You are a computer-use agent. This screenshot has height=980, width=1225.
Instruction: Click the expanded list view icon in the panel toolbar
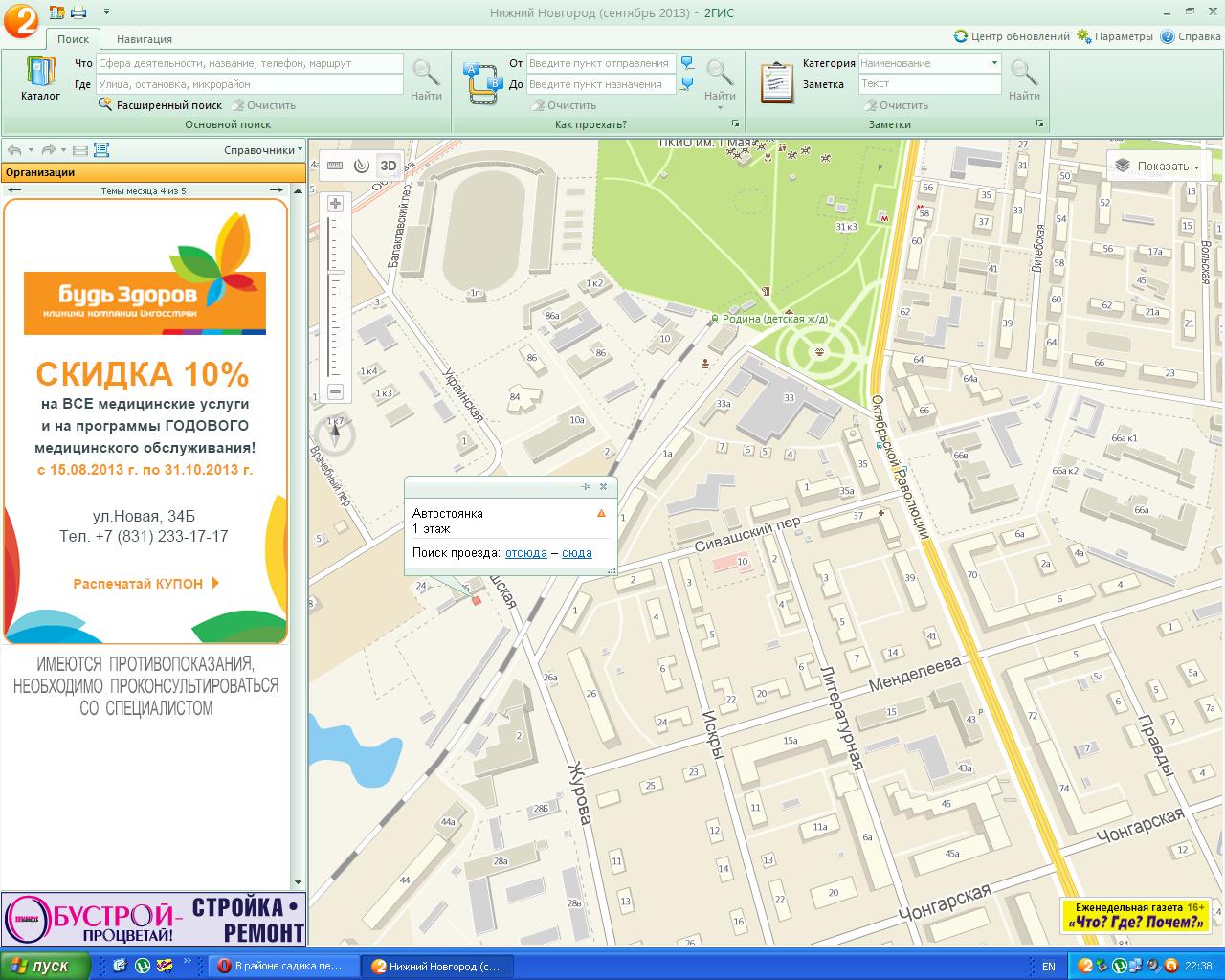(x=101, y=150)
